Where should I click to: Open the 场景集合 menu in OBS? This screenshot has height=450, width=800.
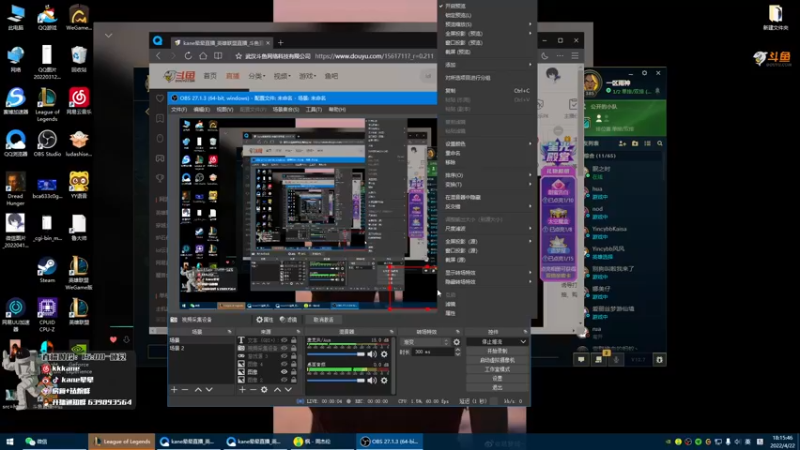(x=286, y=110)
